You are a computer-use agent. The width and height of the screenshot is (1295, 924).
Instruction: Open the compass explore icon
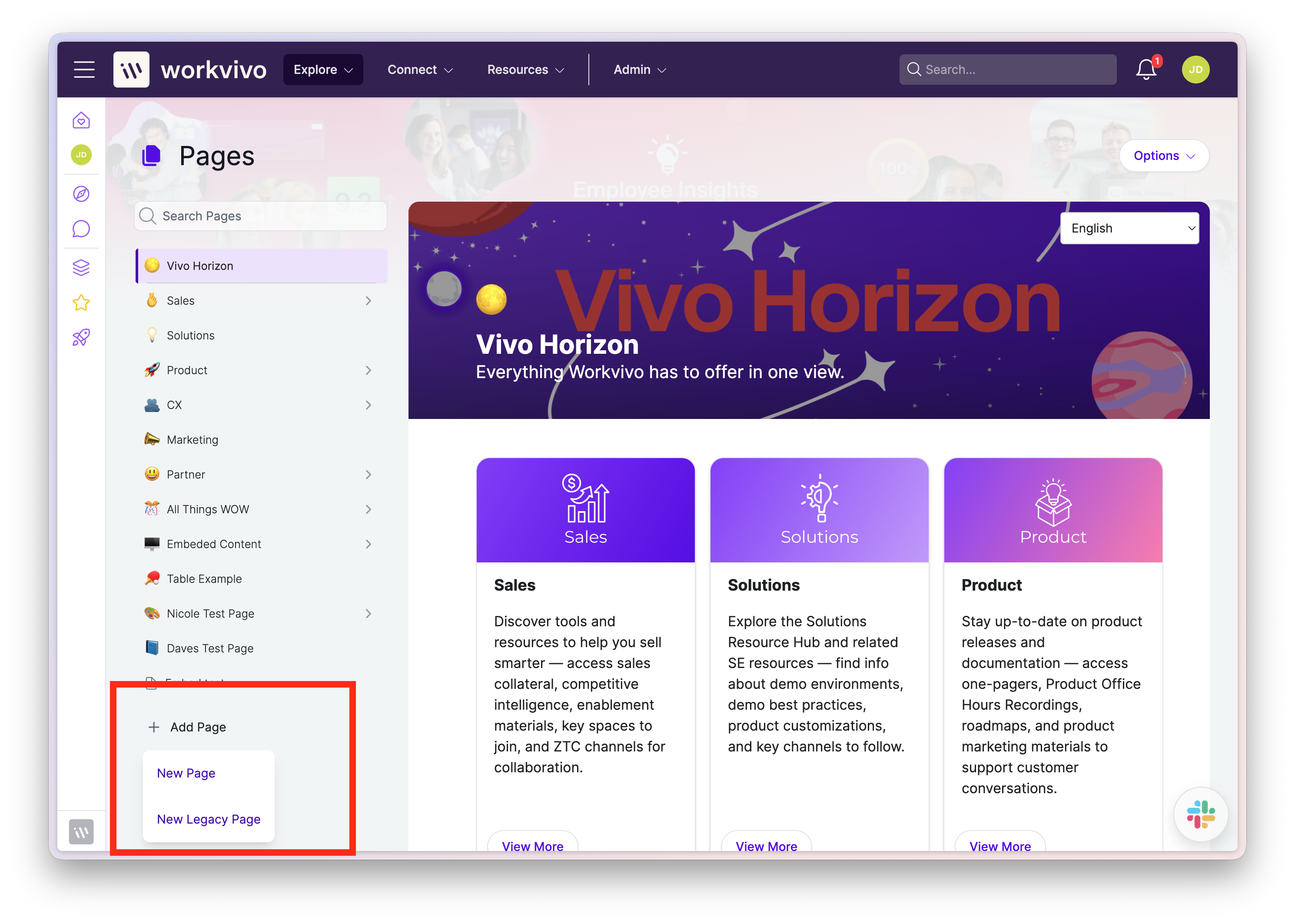tap(81, 194)
